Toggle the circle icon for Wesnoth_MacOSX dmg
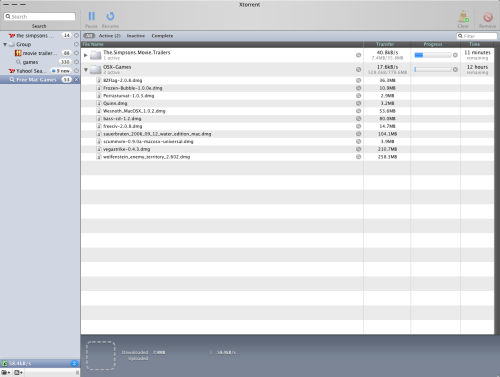Image resolution: width=500 pixels, height=377 pixels. (x=358, y=111)
